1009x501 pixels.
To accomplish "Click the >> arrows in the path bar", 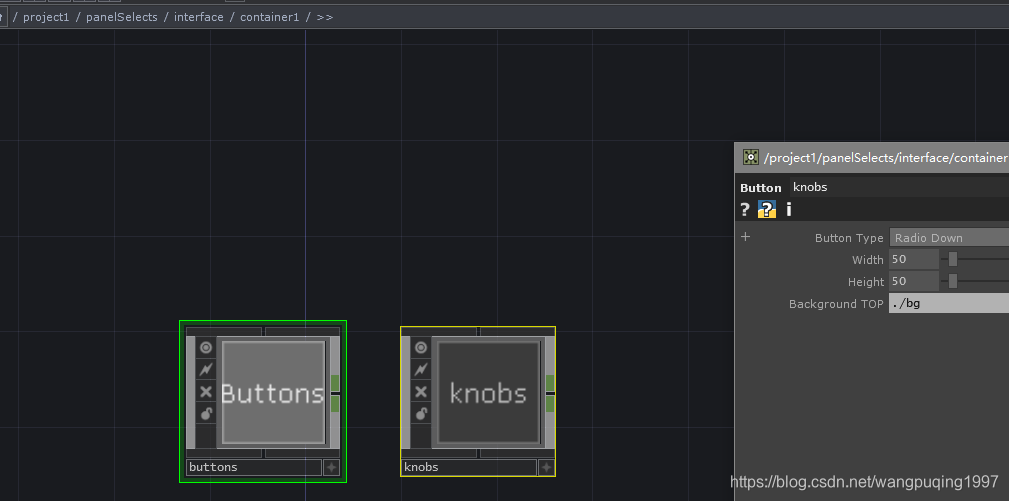I will (x=325, y=17).
